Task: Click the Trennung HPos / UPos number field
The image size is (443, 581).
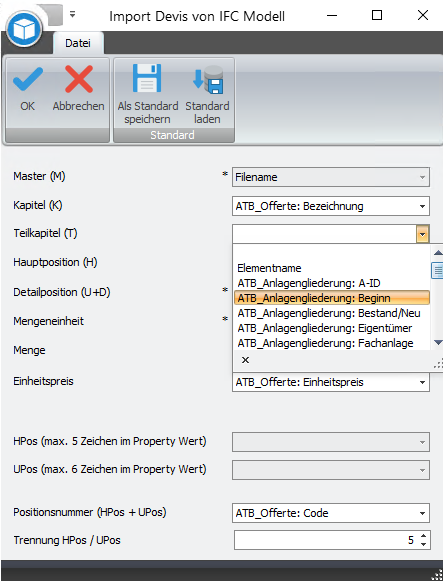Action: (325, 540)
